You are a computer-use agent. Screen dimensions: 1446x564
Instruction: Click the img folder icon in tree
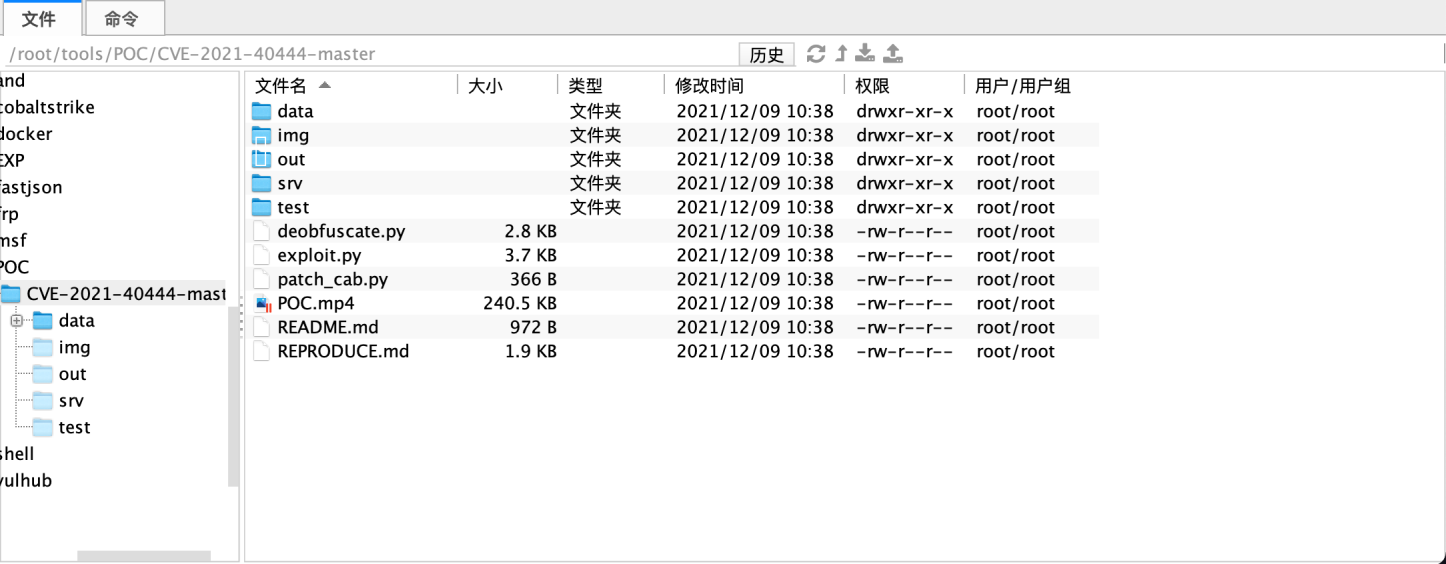click(x=42, y=347)
